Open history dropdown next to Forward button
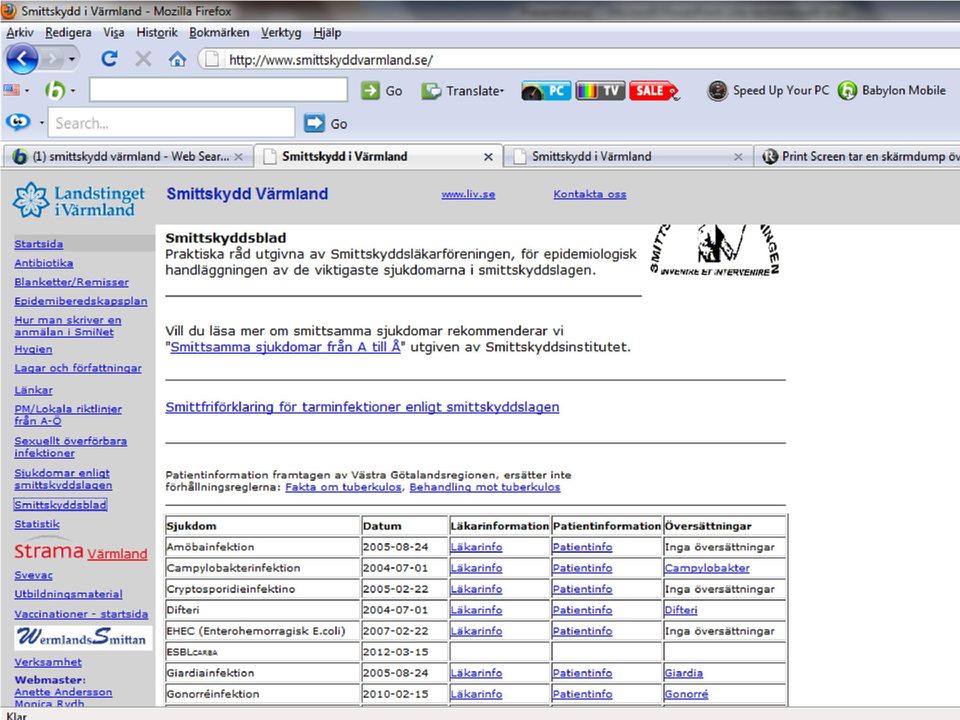This screenshot has width=960, height=720. (72, 59)
